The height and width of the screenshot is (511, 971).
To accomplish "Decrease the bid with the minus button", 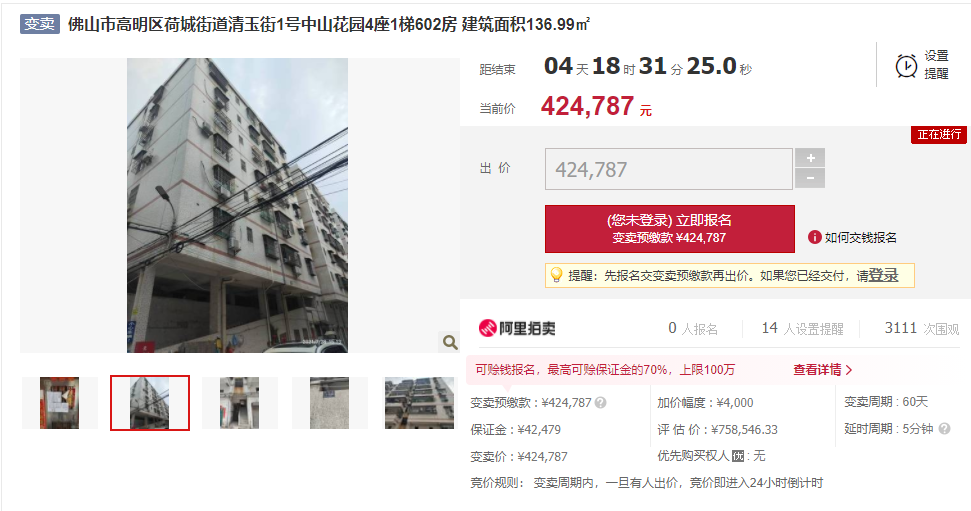I will tap(810, 178).
